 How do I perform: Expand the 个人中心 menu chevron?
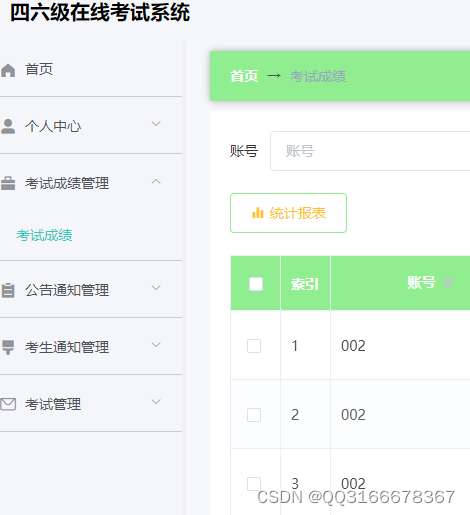pos(156,124)
